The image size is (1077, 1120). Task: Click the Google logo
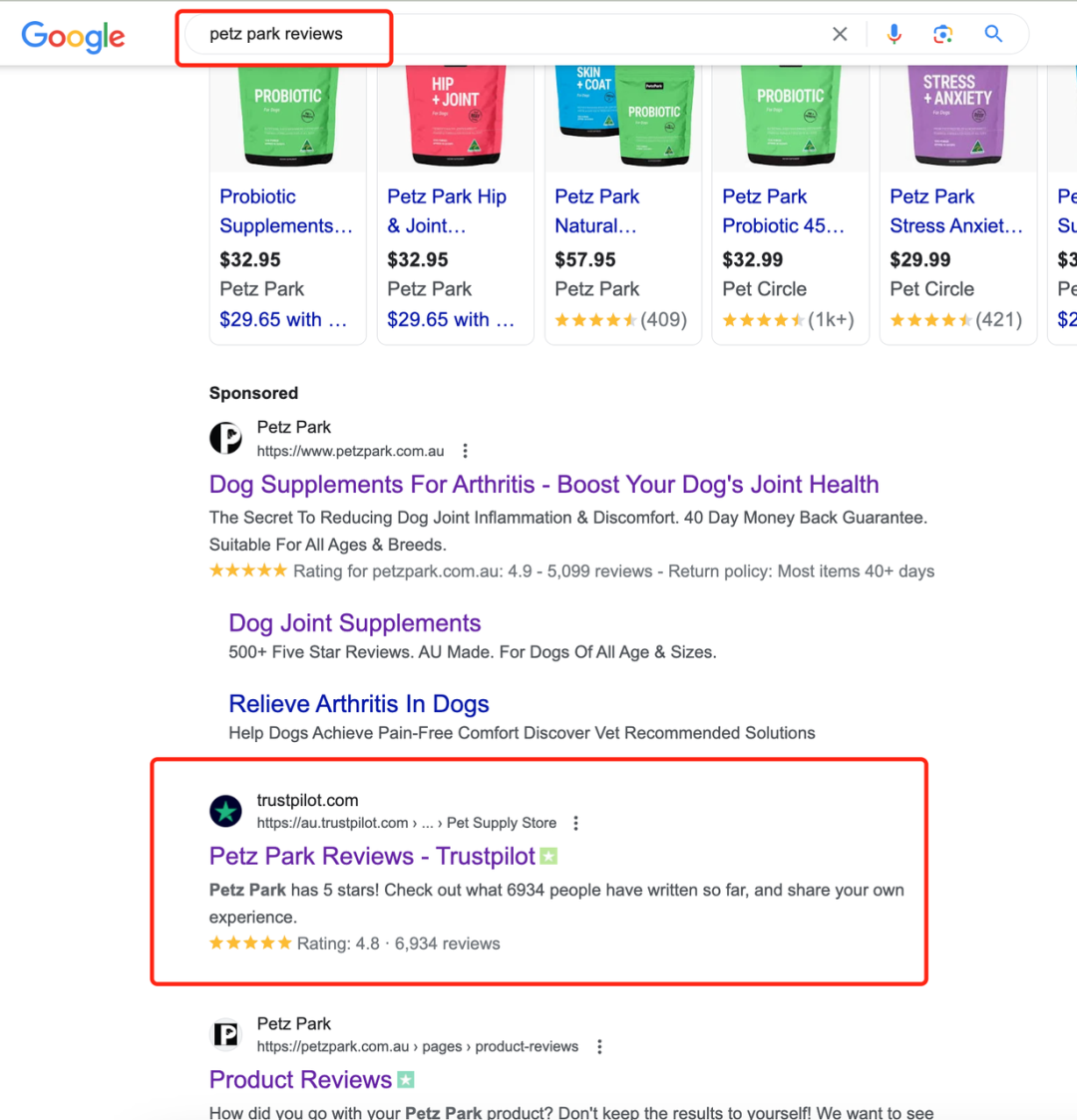pyautogui.click(x=73, y=37)
